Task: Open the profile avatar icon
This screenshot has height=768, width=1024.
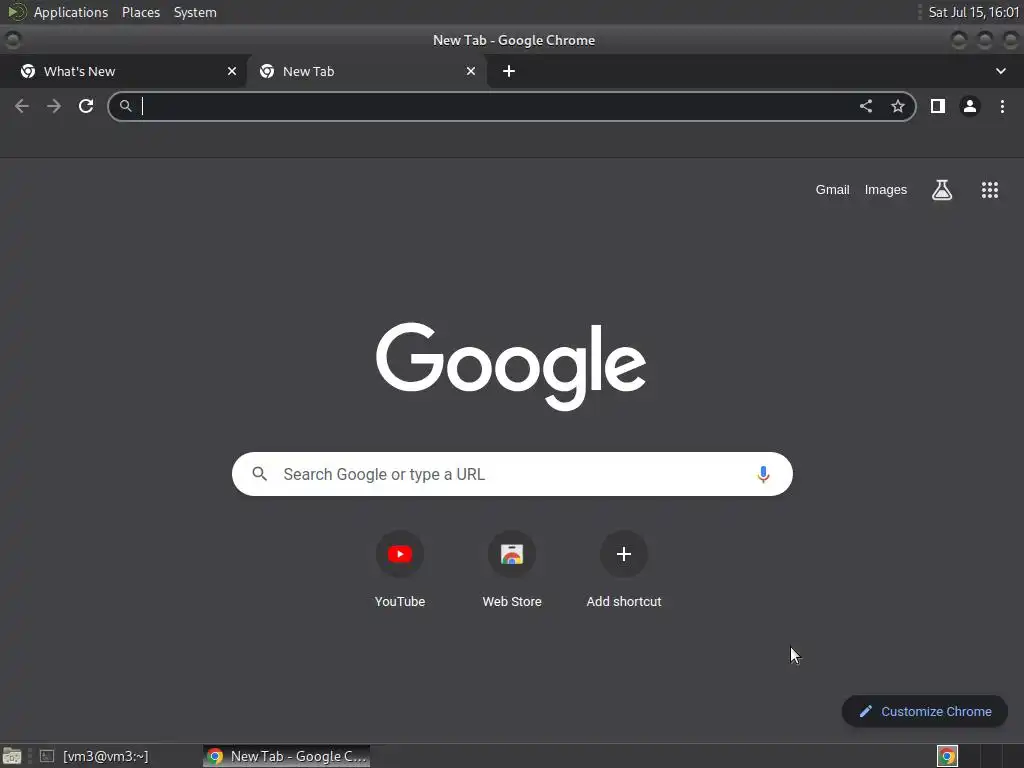Action: (x=970, y=106)
